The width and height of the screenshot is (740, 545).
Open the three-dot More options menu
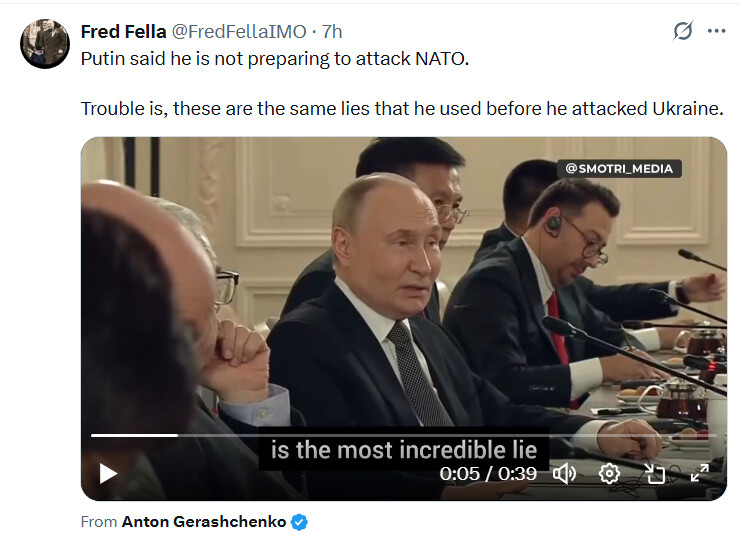[716, 31]
